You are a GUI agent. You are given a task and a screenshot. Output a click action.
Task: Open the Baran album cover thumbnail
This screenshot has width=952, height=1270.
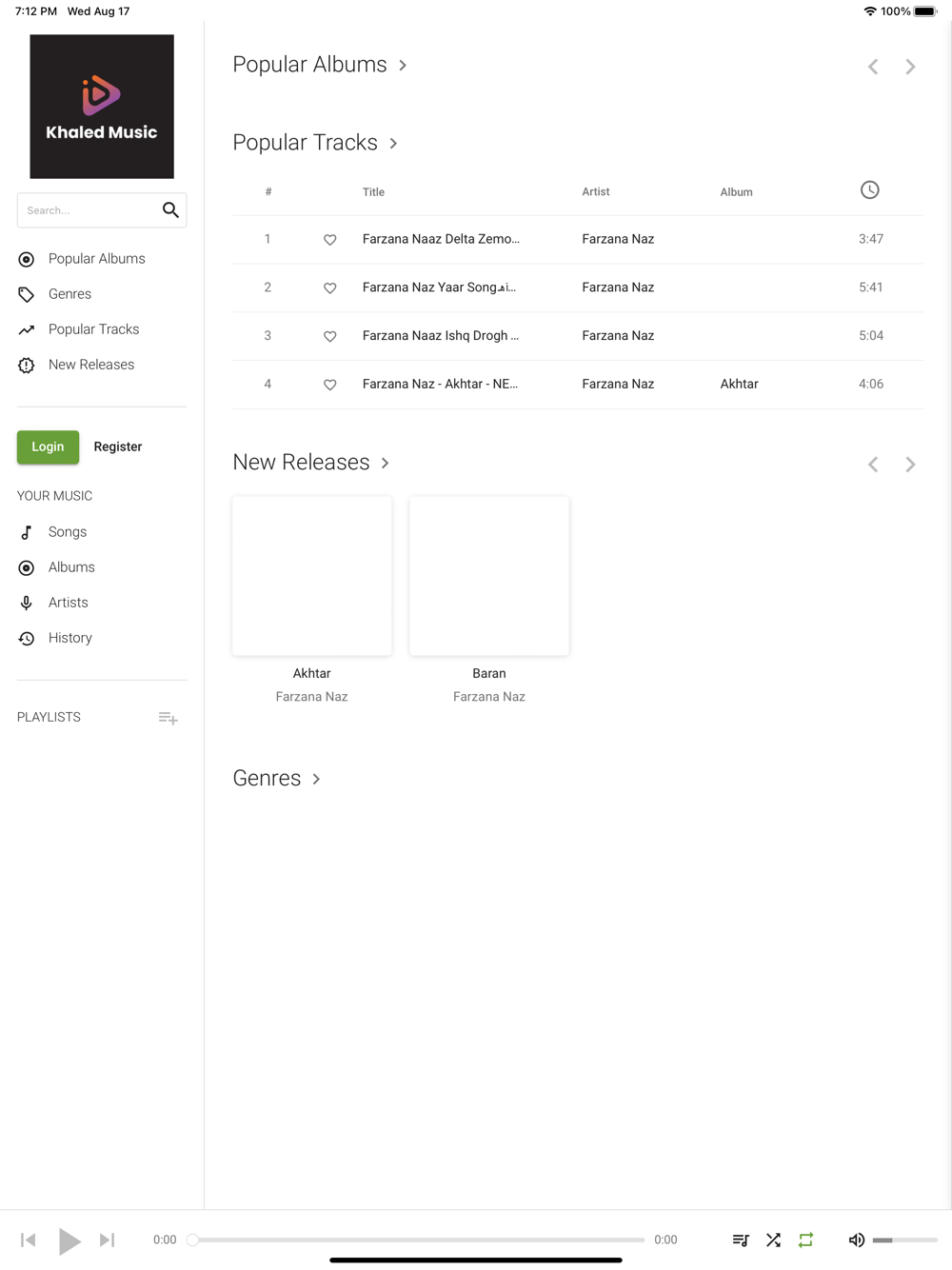pyautogui.click(x=489, y=576)
